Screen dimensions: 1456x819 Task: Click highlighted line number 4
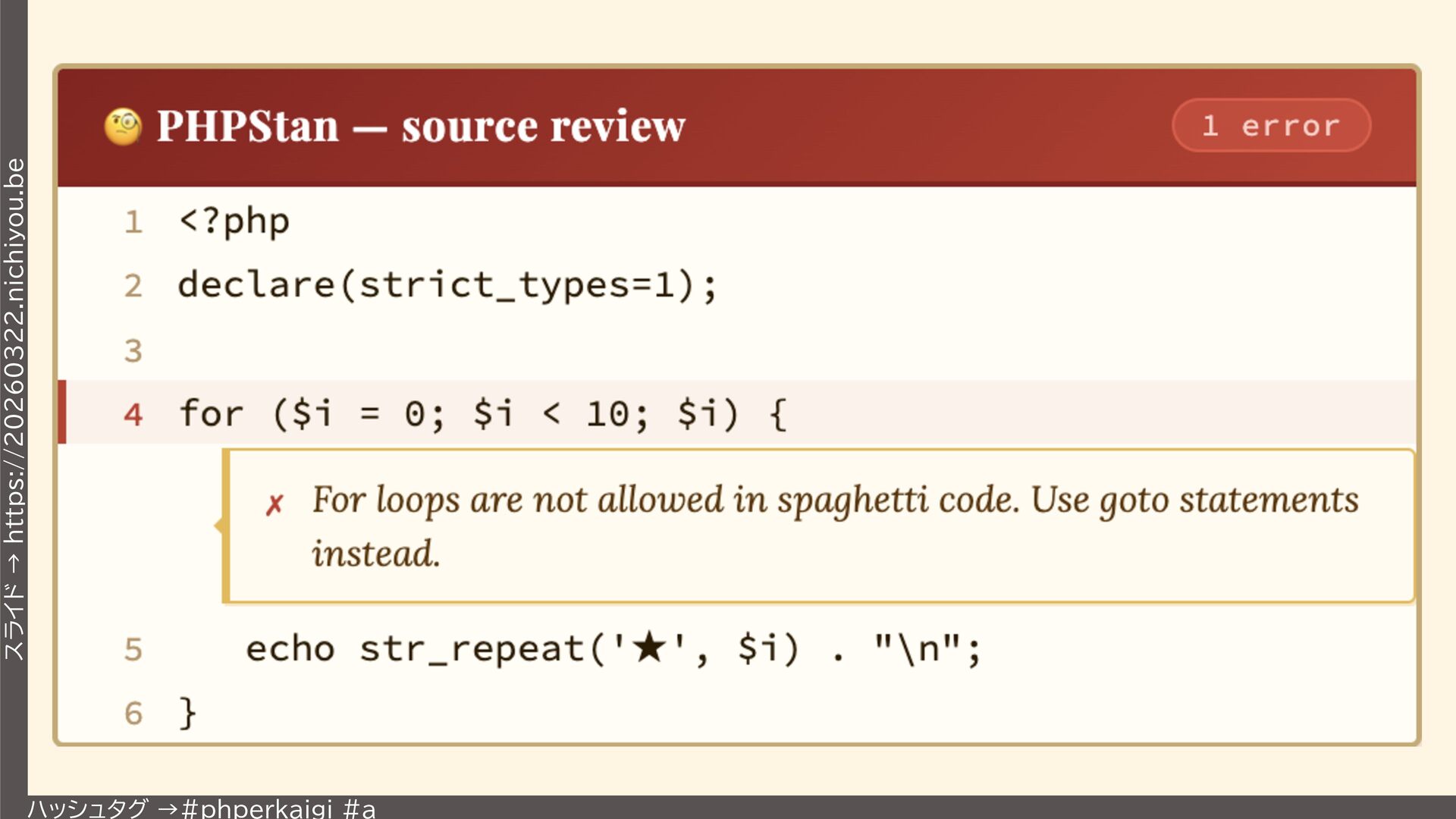(x=133, y=414)
